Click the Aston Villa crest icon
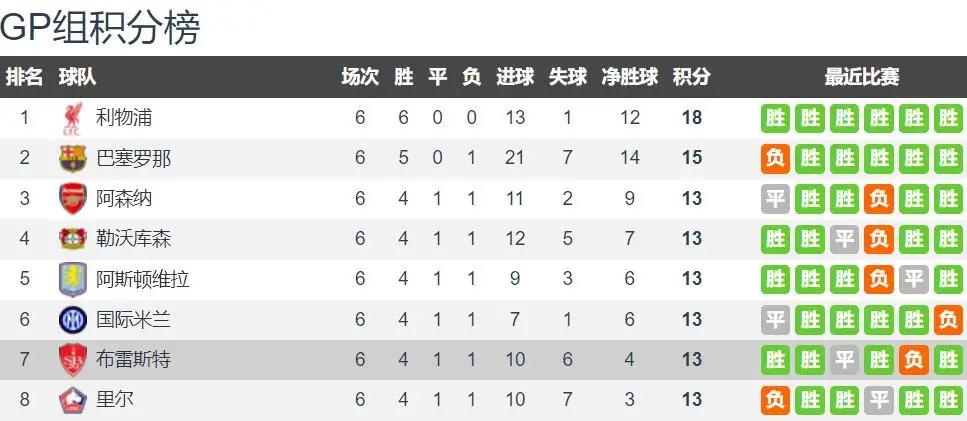 (72, 279)
